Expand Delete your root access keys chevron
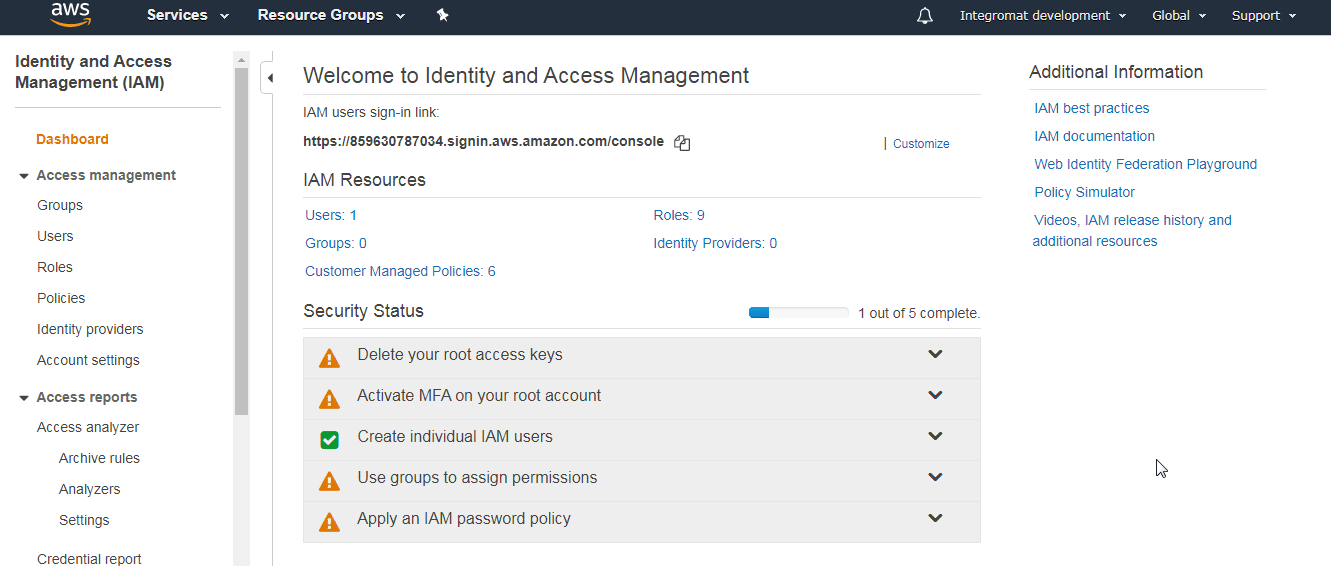This screenshot has width=1331, height=566. 935,354
